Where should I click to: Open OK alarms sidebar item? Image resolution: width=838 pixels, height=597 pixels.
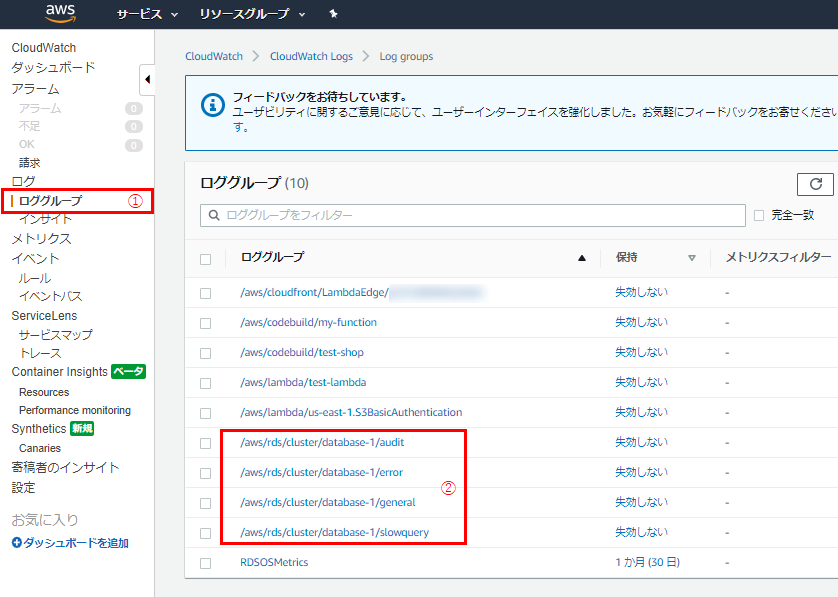point(27,144)
